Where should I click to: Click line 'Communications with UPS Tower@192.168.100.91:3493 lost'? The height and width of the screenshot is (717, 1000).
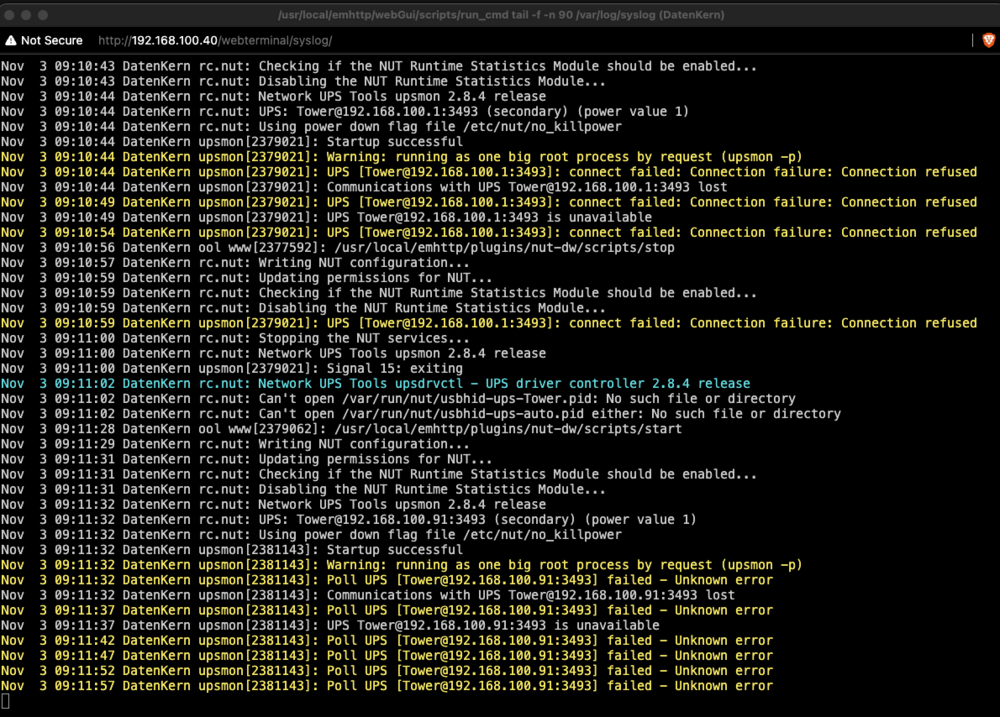(367, 595)
